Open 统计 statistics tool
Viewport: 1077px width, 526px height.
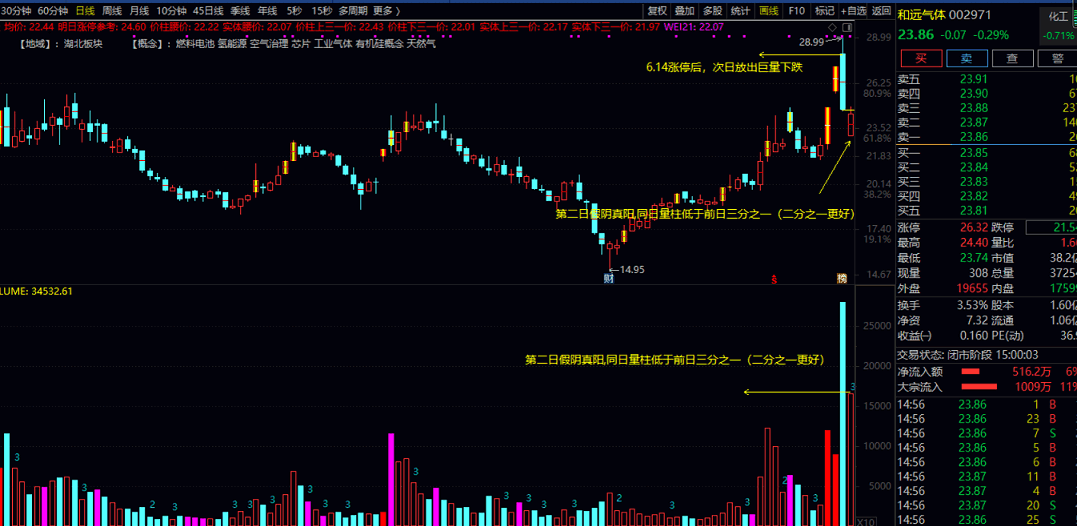click(740, 10)
